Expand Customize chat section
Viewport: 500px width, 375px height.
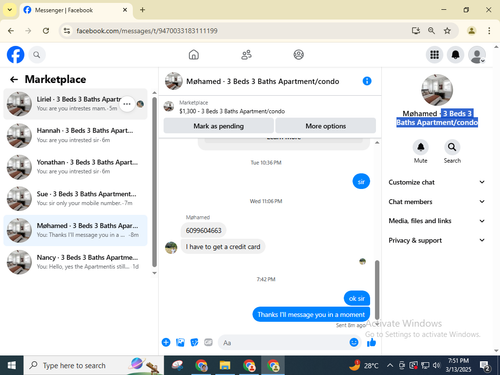(x=436, y=182)
